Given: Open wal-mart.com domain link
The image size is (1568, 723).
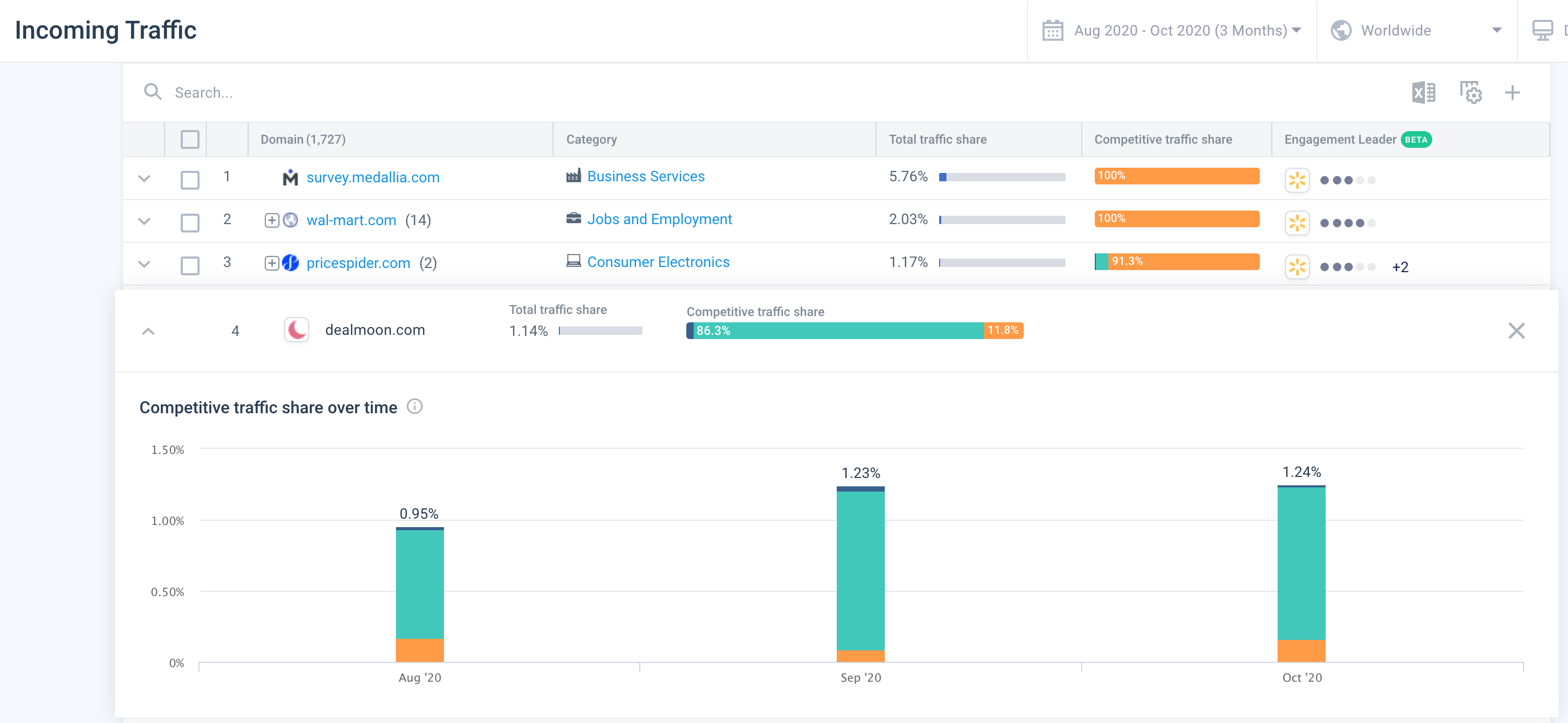Looking at the screenshot, I should click(351, 220).
